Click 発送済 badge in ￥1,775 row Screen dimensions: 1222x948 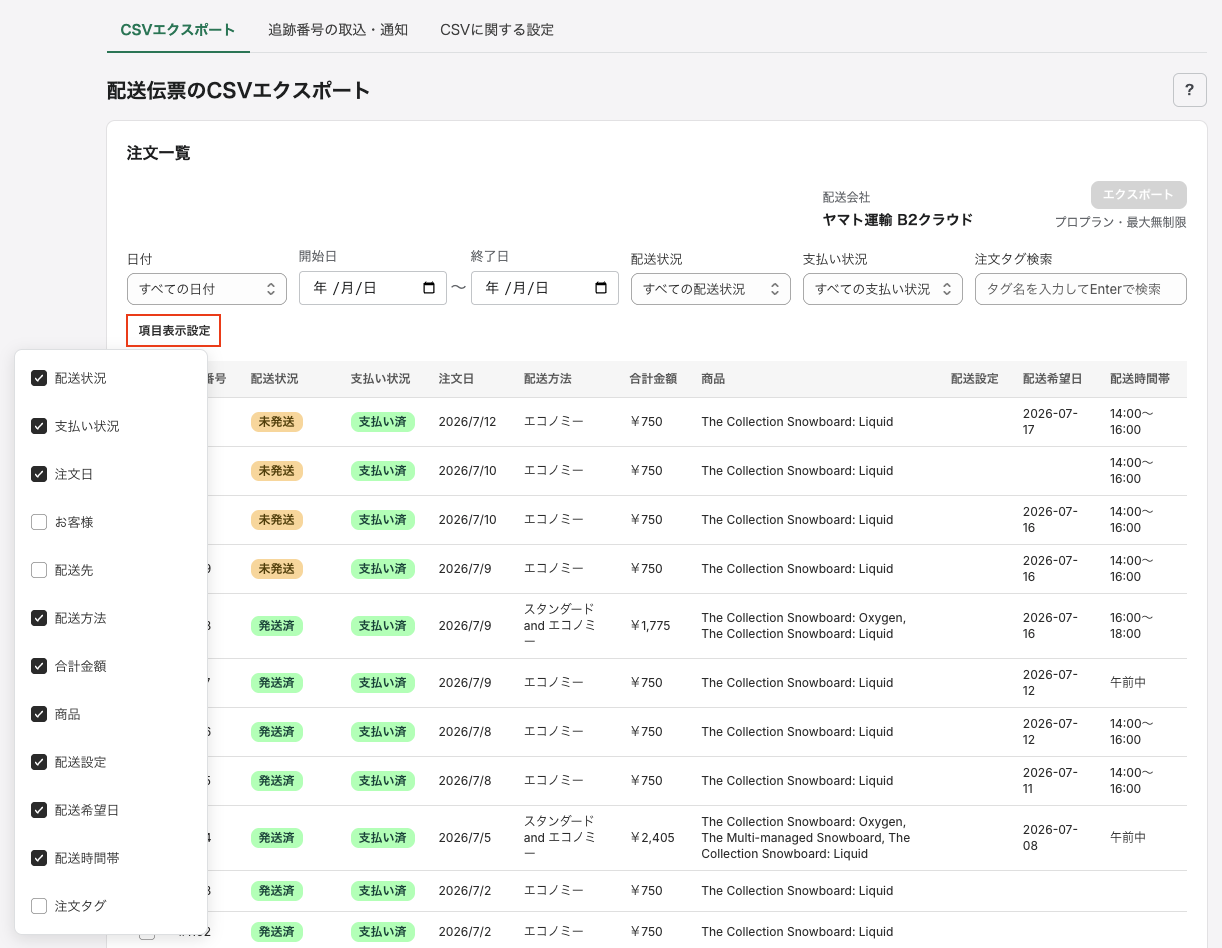(277, 626)
